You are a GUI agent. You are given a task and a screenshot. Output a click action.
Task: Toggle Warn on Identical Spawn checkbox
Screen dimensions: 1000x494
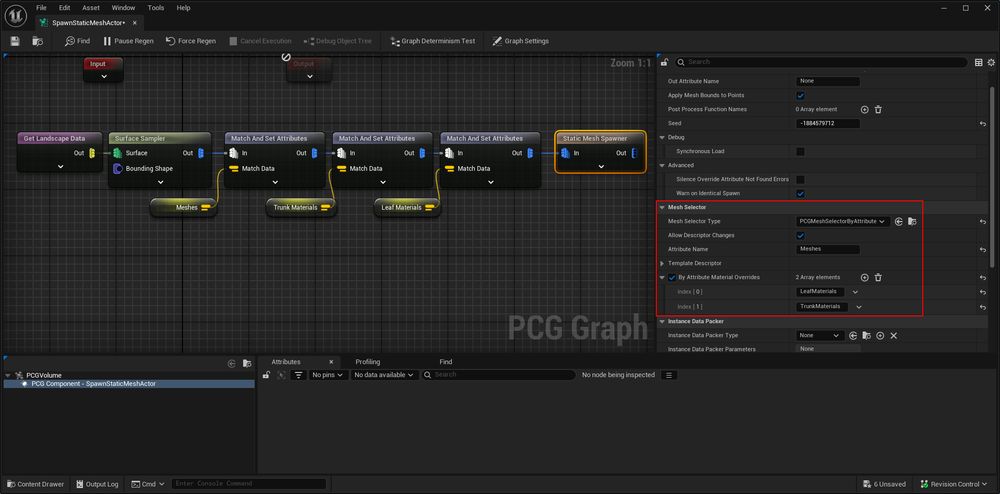click(800, 194)
